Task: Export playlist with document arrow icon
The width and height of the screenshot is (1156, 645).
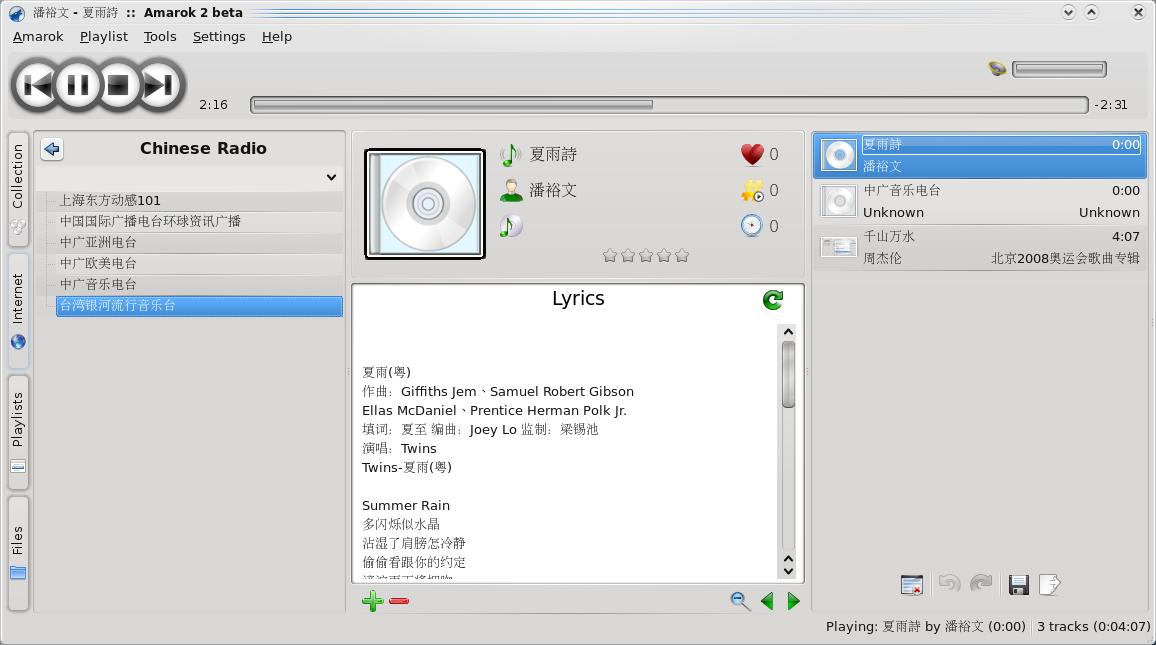Action: coord(1050,585)
